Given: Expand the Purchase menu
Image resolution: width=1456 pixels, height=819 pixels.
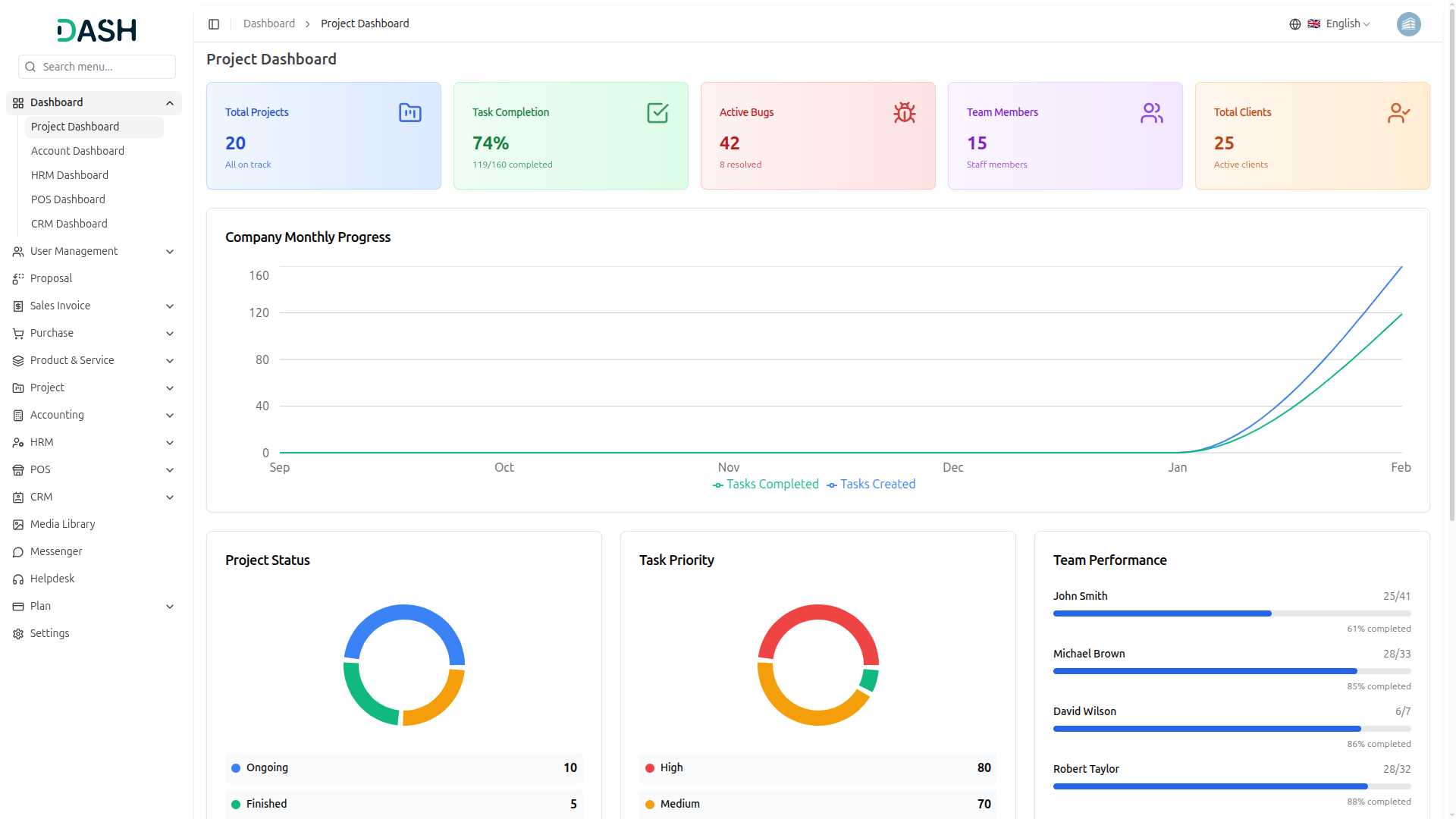Looking at the screenshot, I should pos(94,334).
